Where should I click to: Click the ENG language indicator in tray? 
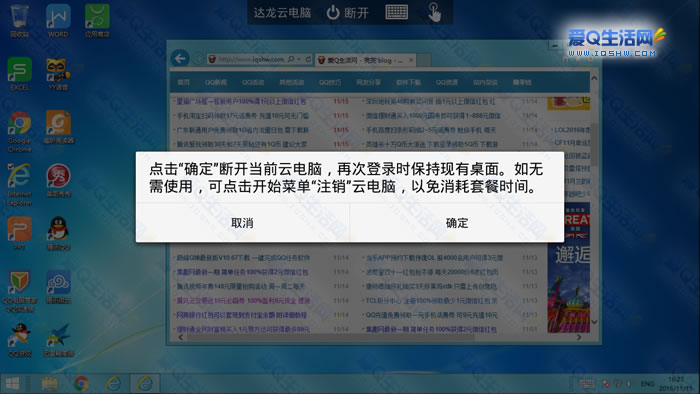(647, 383)
